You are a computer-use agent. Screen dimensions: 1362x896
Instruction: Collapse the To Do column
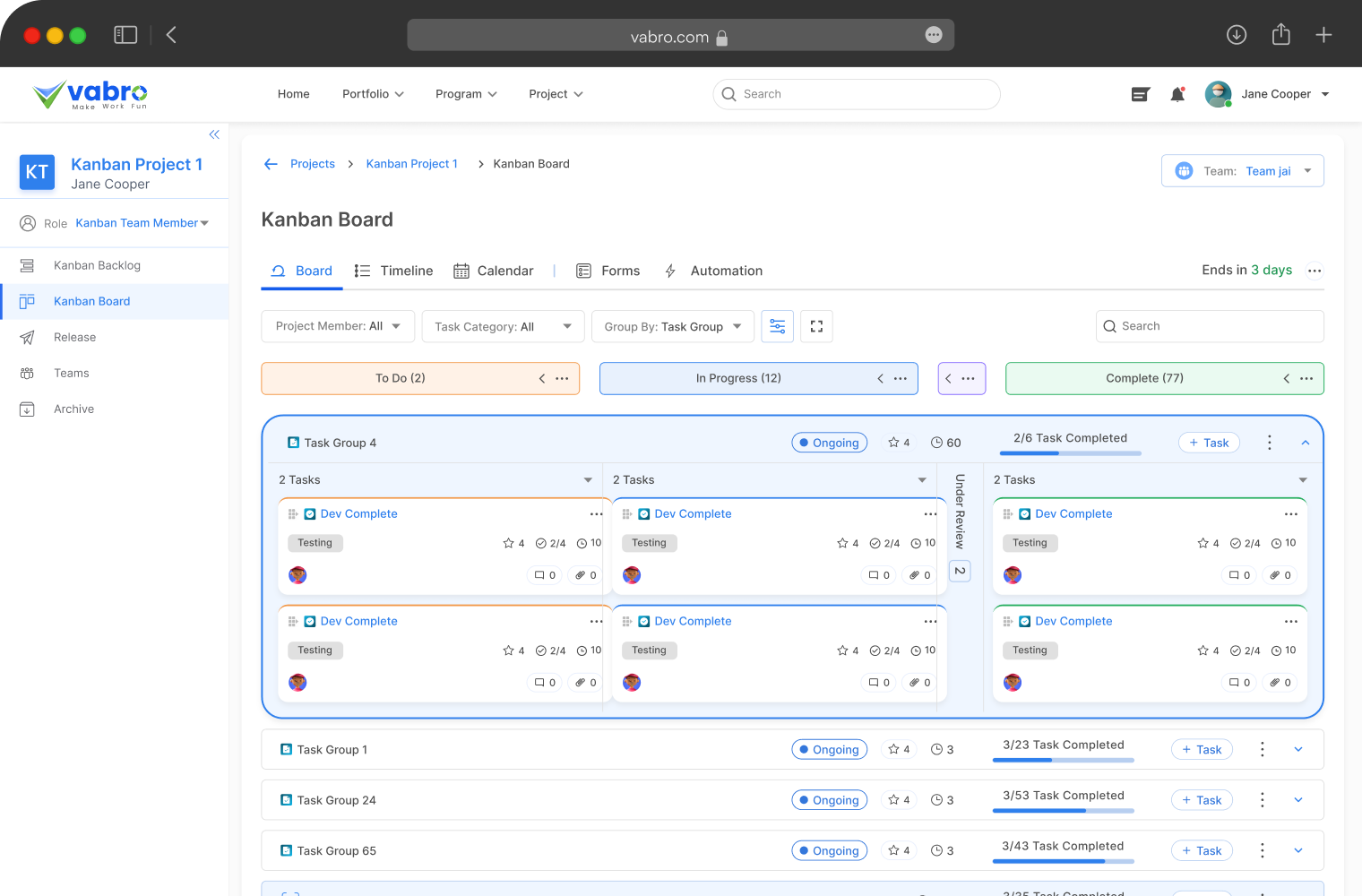pos(541,378)
